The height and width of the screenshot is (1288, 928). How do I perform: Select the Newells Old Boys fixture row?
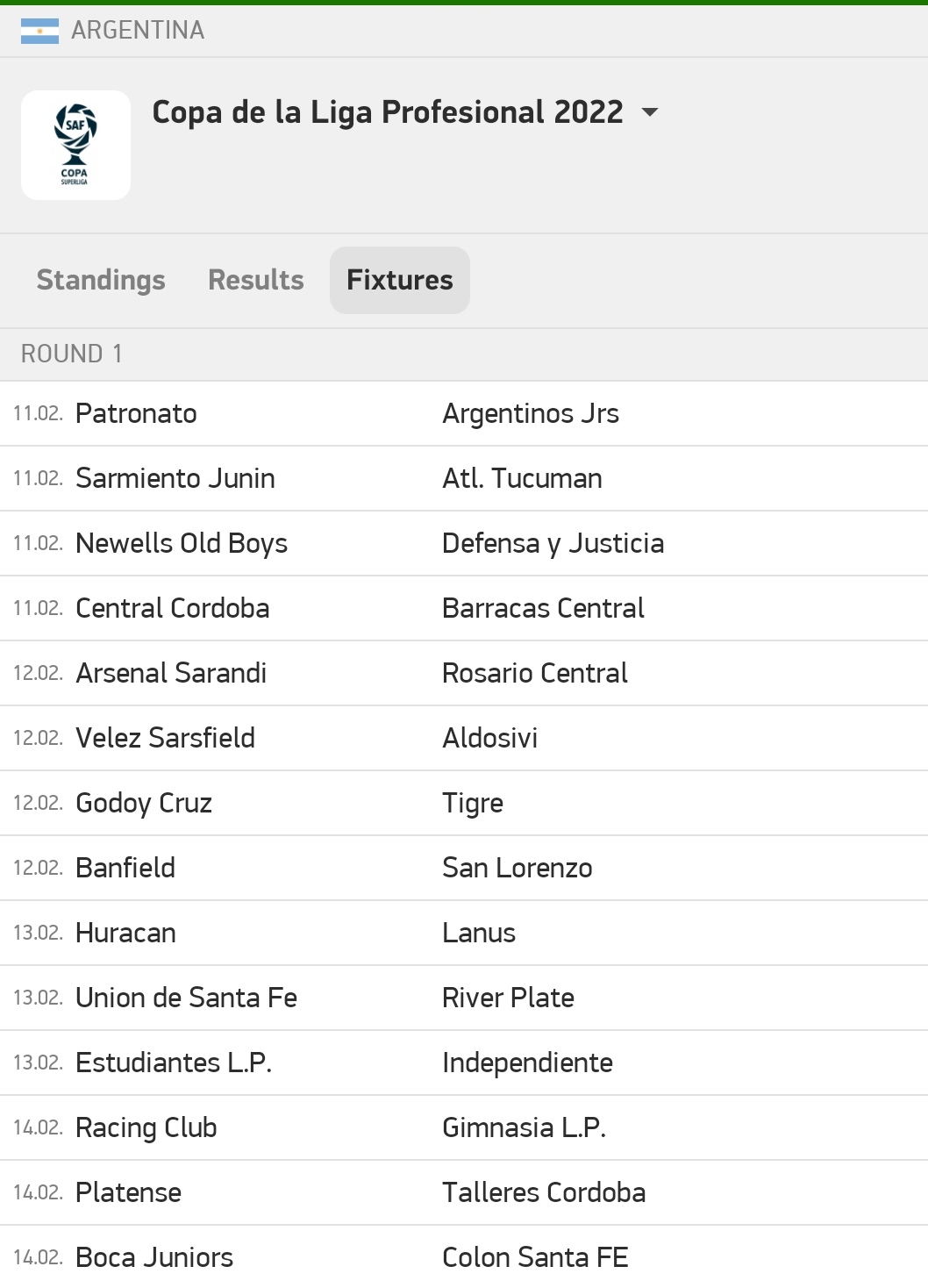point(464,543)
